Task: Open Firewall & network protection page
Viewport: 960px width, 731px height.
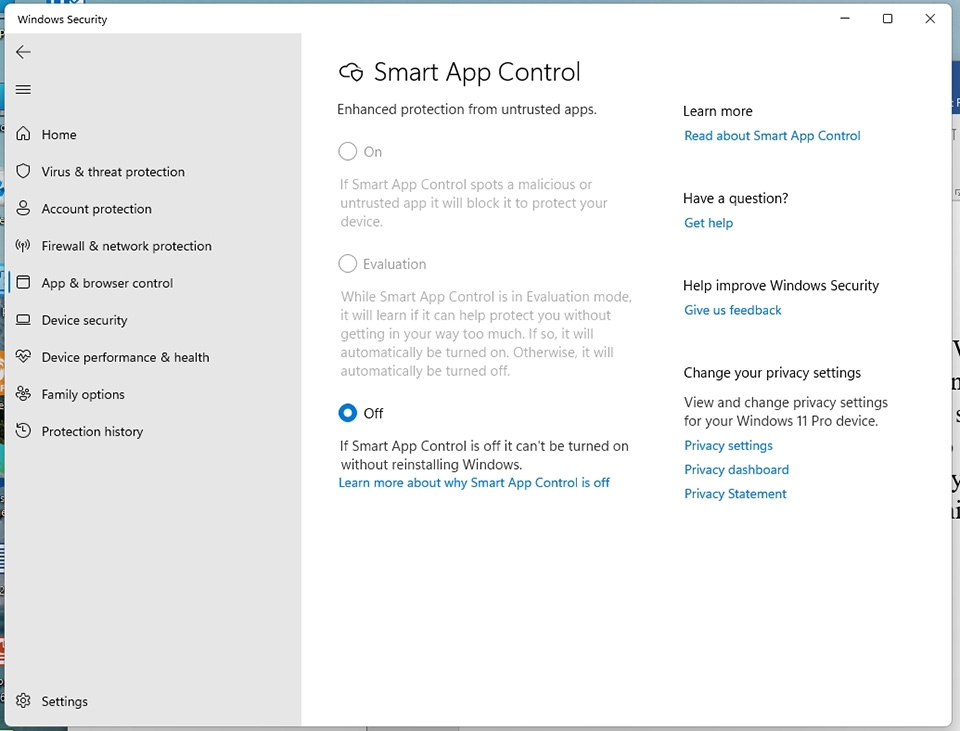Action: pos(126,246)
